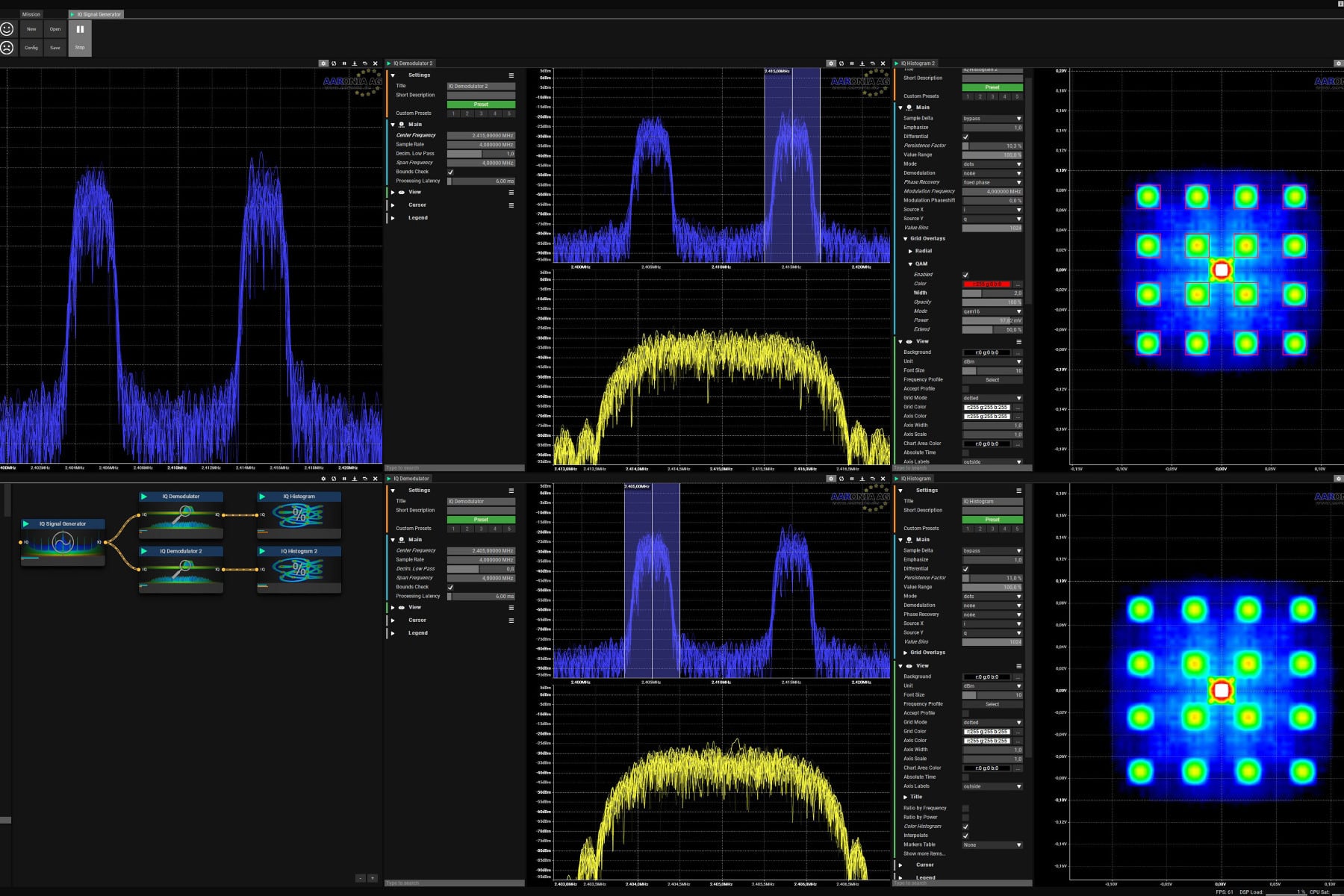Select the sad face icon in top-left toolbar
The width and height of the screenshot is (1344, 896).
[7, 49]
